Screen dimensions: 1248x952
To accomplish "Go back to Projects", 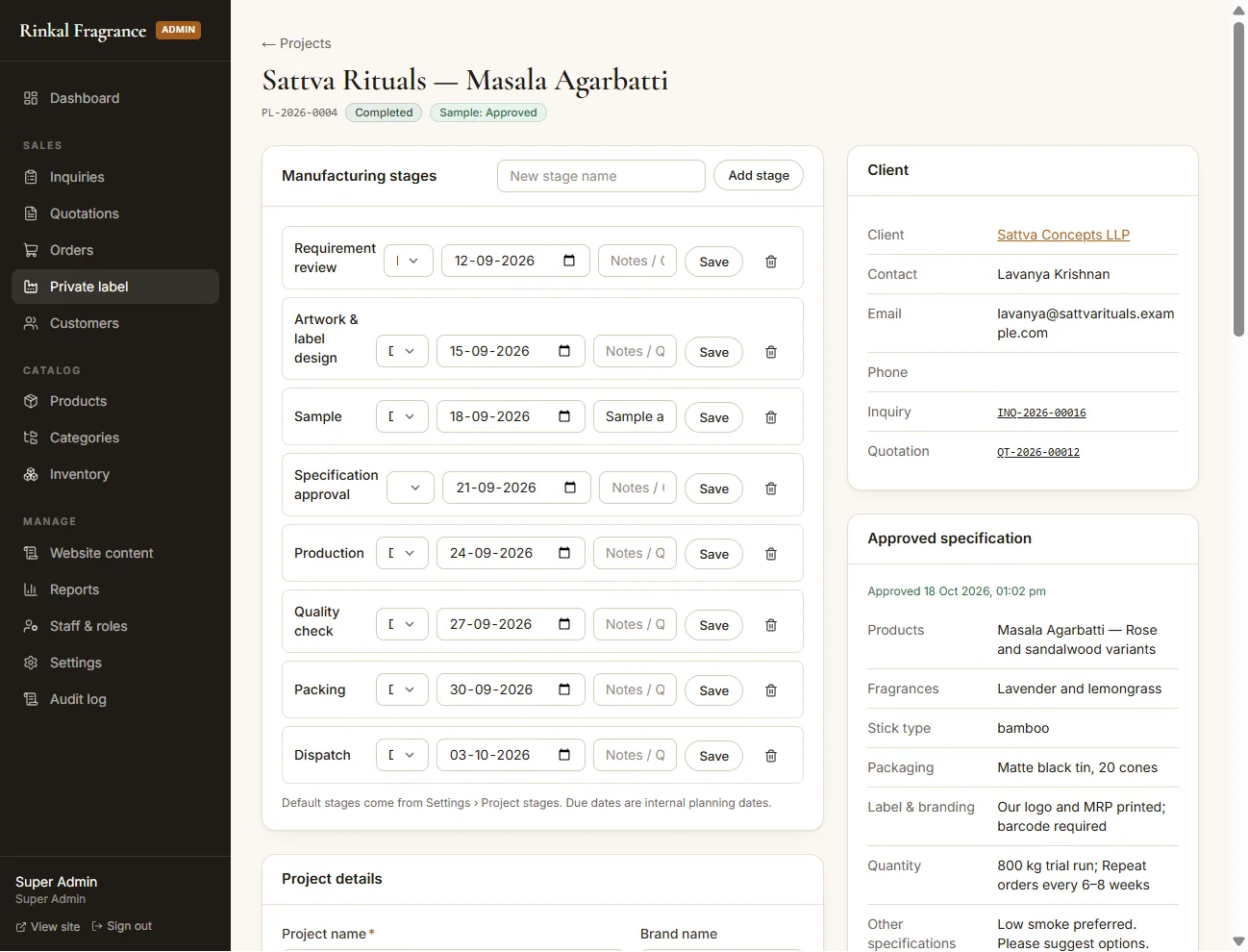I will click(x=296, y=43).
